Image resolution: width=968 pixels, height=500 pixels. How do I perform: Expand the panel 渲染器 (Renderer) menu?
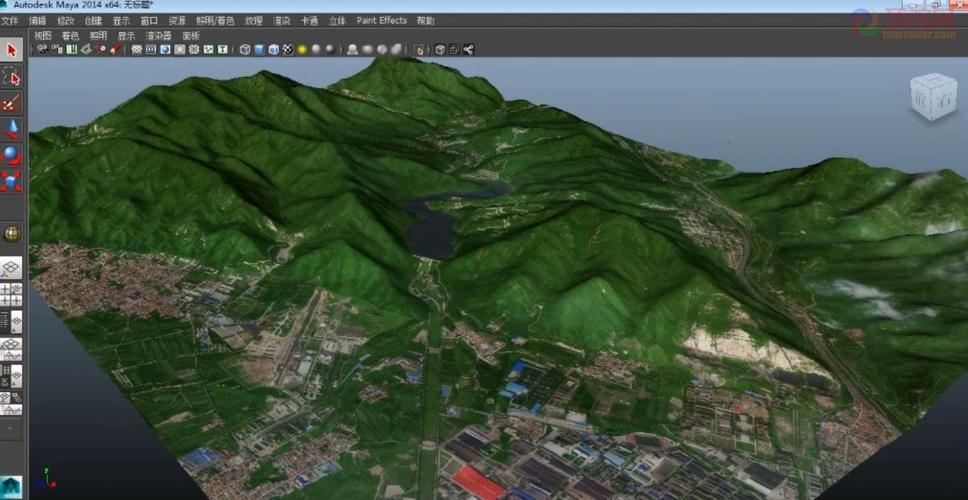[x=158, y=35]
